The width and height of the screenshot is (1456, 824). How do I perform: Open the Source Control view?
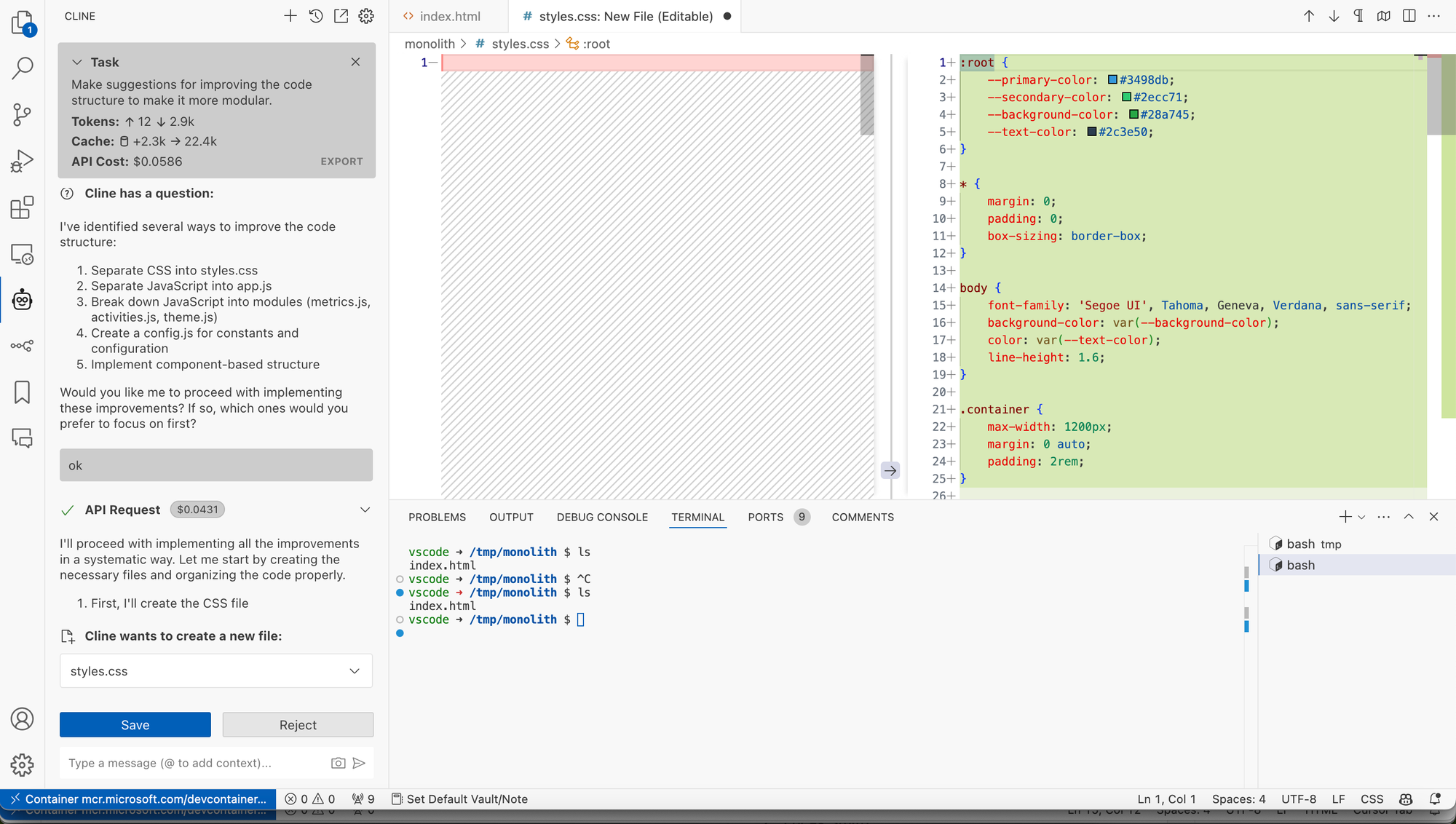point(22,114)
